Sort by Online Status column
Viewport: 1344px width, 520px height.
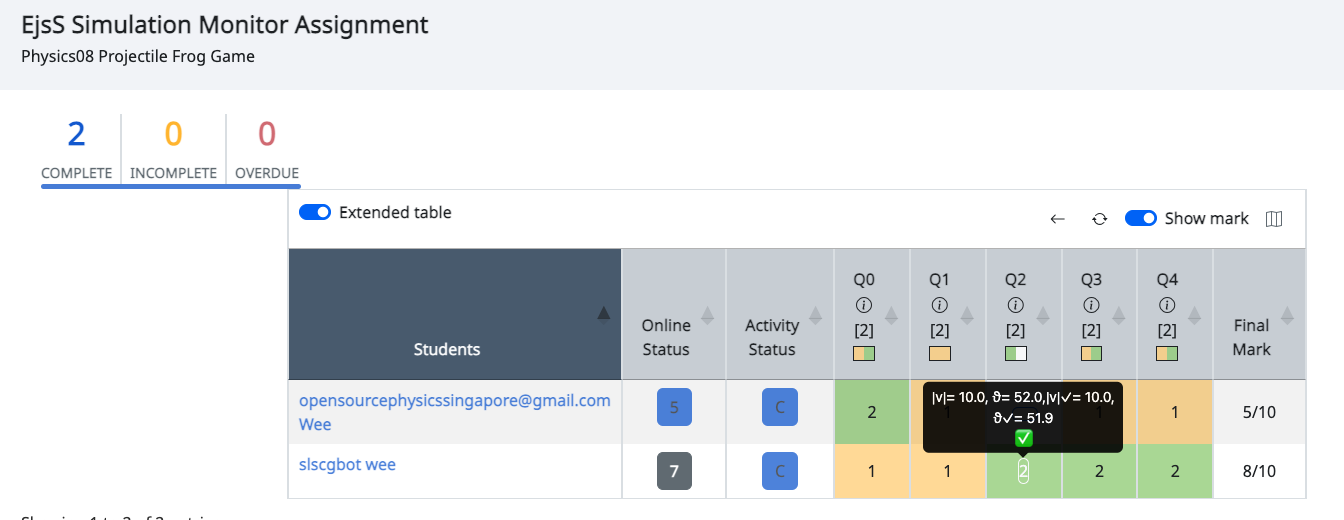708,315
